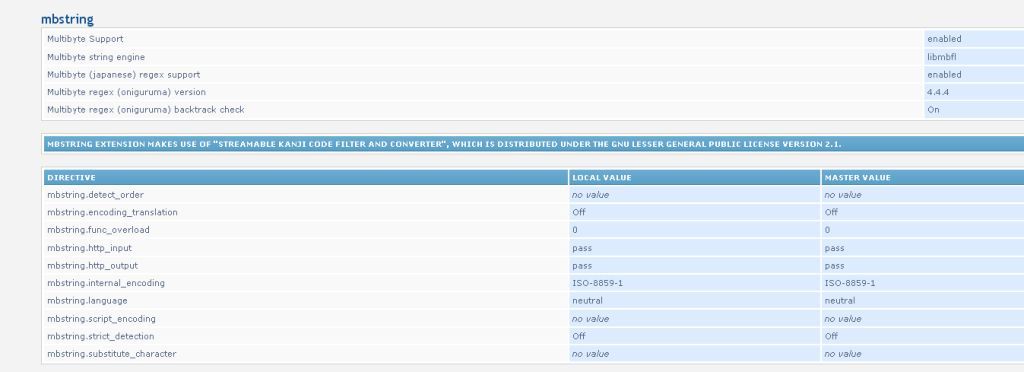Click master 0 value of mbstring.func_overload
This screenshot has height=372, width=1024.
827,230
